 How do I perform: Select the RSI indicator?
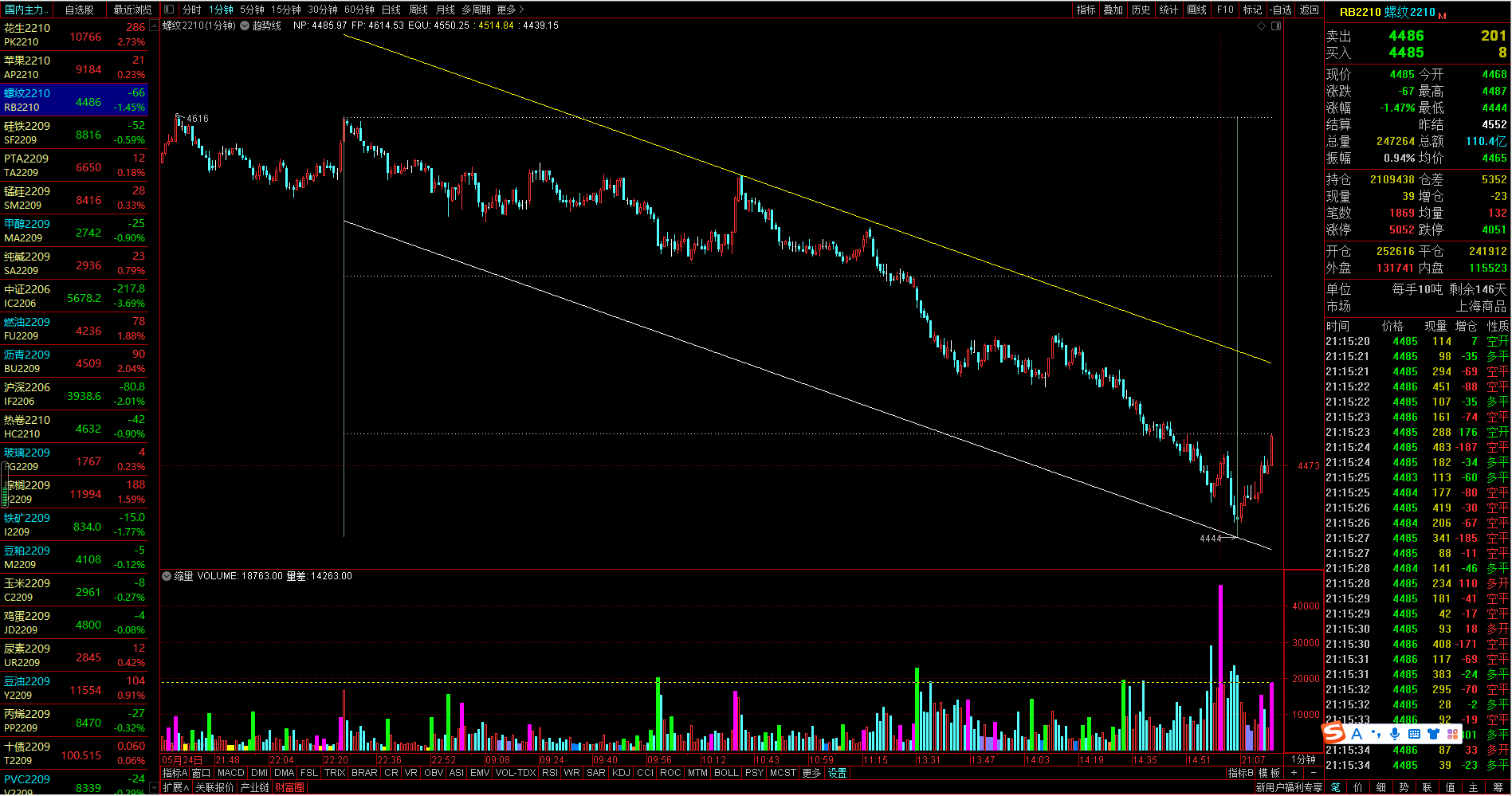click(x=549, y=773)
